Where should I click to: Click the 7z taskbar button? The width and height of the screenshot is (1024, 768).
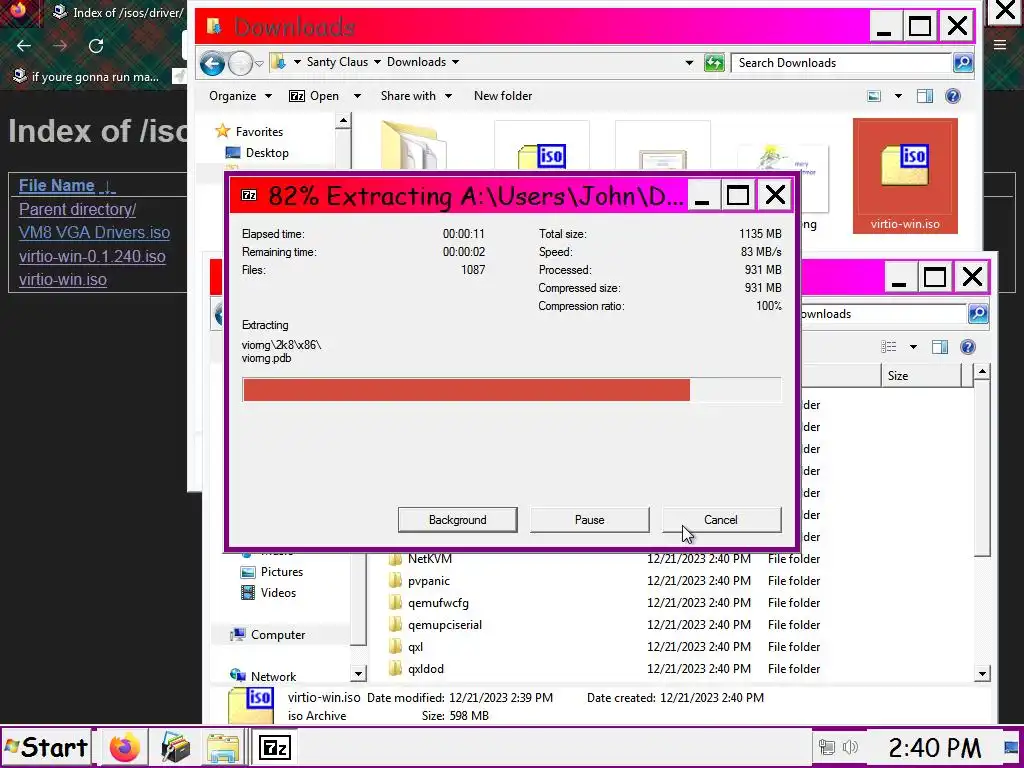point(274,748)
